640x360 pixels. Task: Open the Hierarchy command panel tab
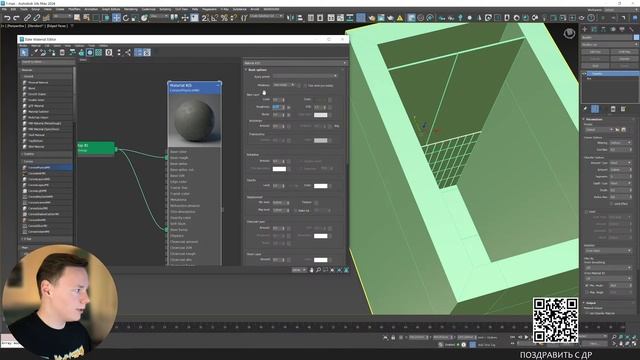(603, 29)
